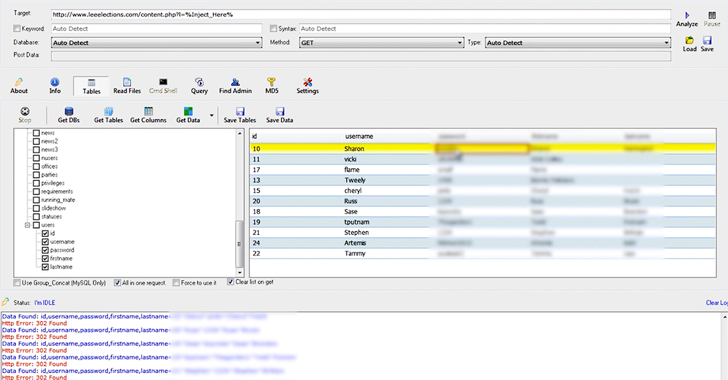The height and width of the screenshot is (380, 728).
Task: Open the Cmd Shell tool
Action: pyautogui.click(x=163, y=86)
